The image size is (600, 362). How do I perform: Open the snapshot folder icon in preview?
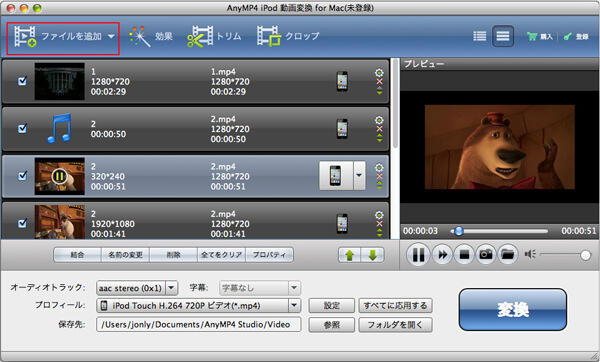coord(508,254)
